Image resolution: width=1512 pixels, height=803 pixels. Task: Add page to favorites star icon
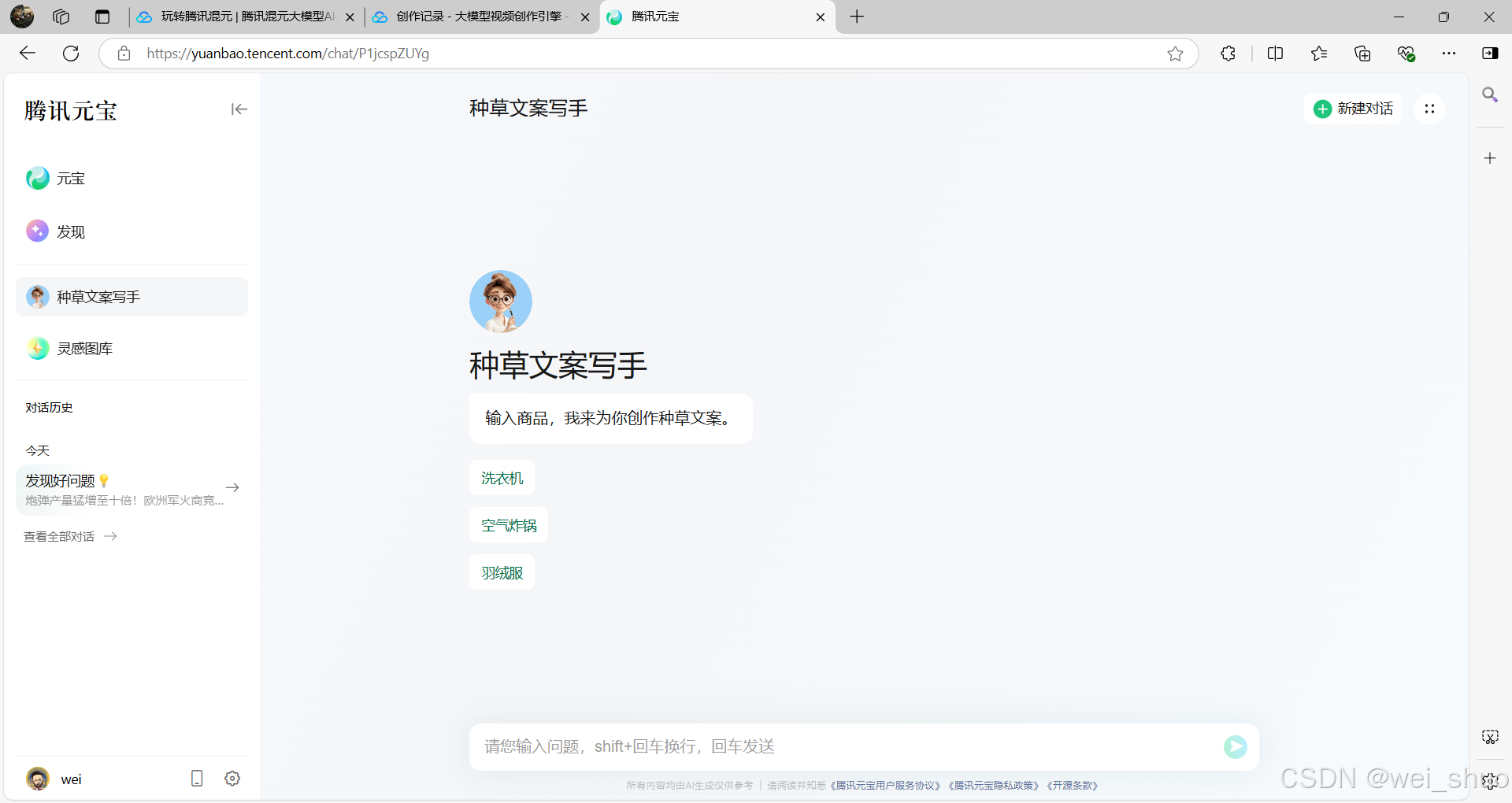[1175, 54]
